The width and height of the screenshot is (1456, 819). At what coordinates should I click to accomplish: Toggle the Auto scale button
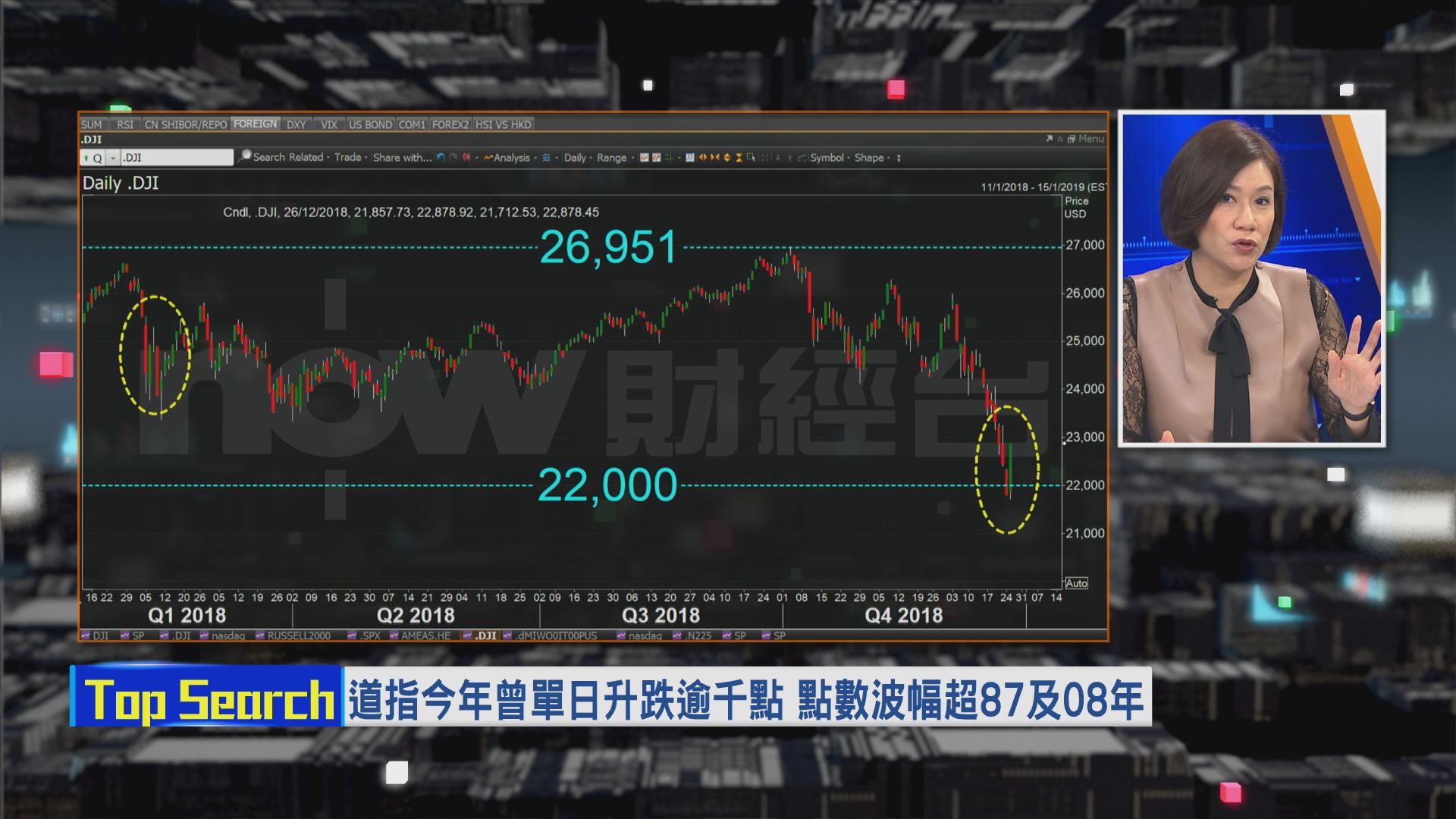coord(1076,583)
